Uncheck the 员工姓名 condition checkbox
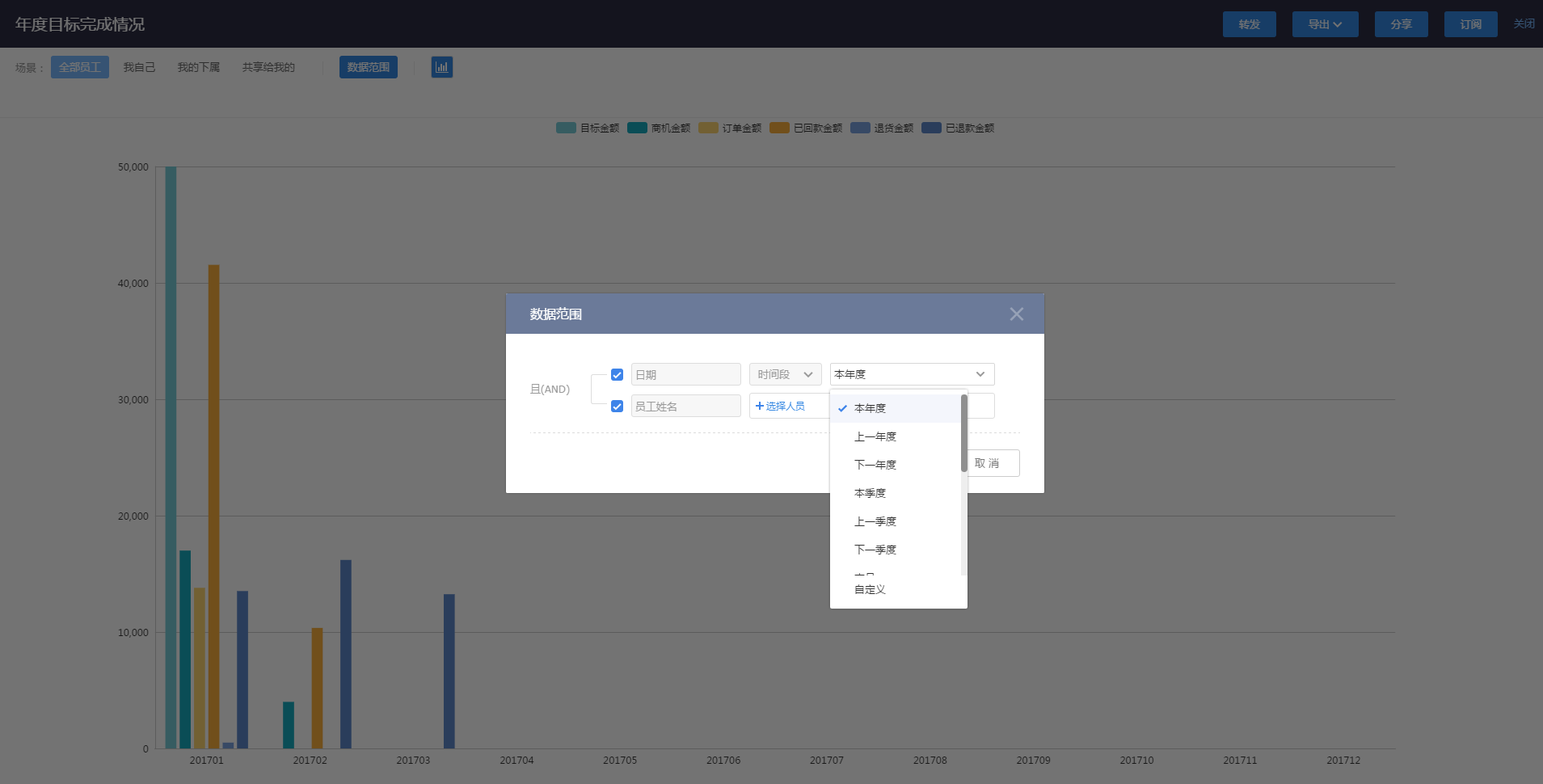1543x784 pixels. click(617, 407)
